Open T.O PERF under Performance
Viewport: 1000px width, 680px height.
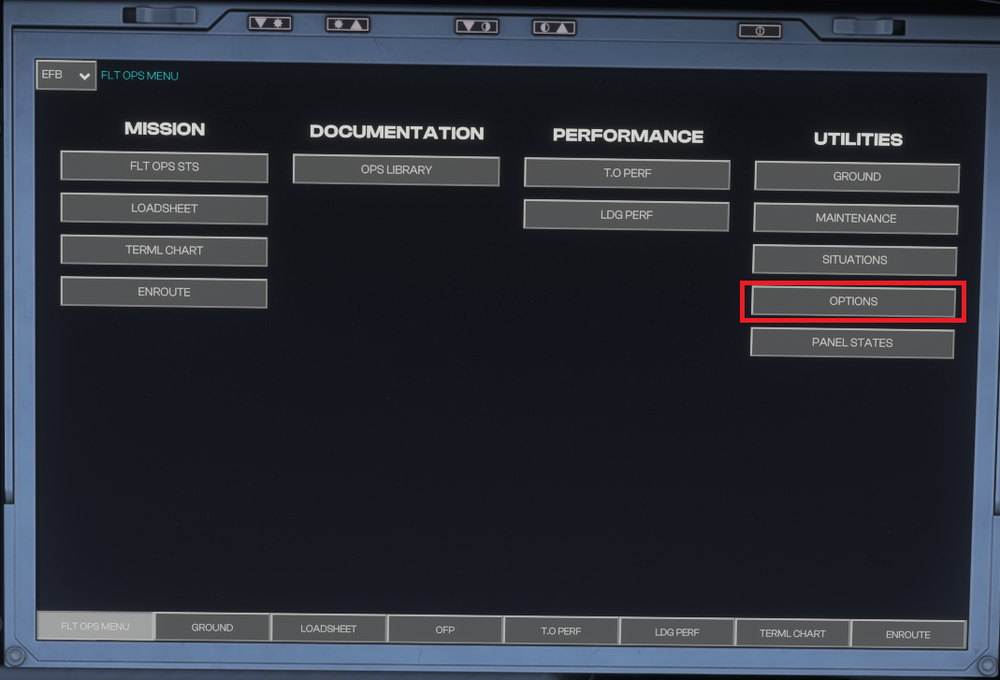(x=627, y=173)
